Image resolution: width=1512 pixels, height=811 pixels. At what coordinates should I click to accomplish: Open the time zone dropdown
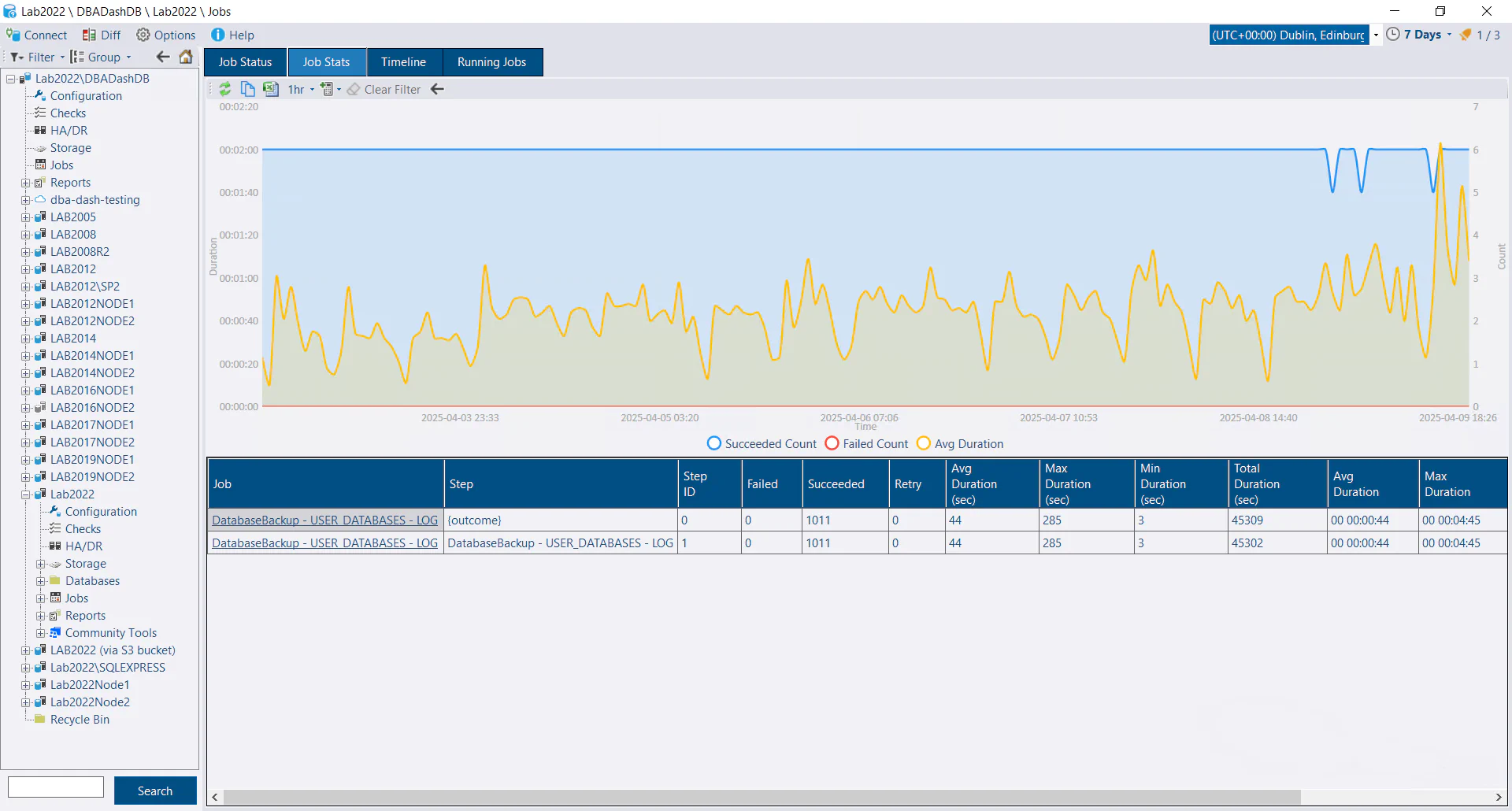tap(1376, 35)
